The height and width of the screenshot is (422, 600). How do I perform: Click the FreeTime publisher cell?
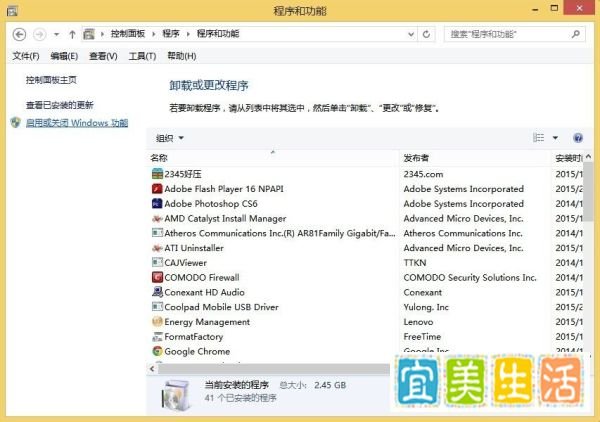point(422,337)
